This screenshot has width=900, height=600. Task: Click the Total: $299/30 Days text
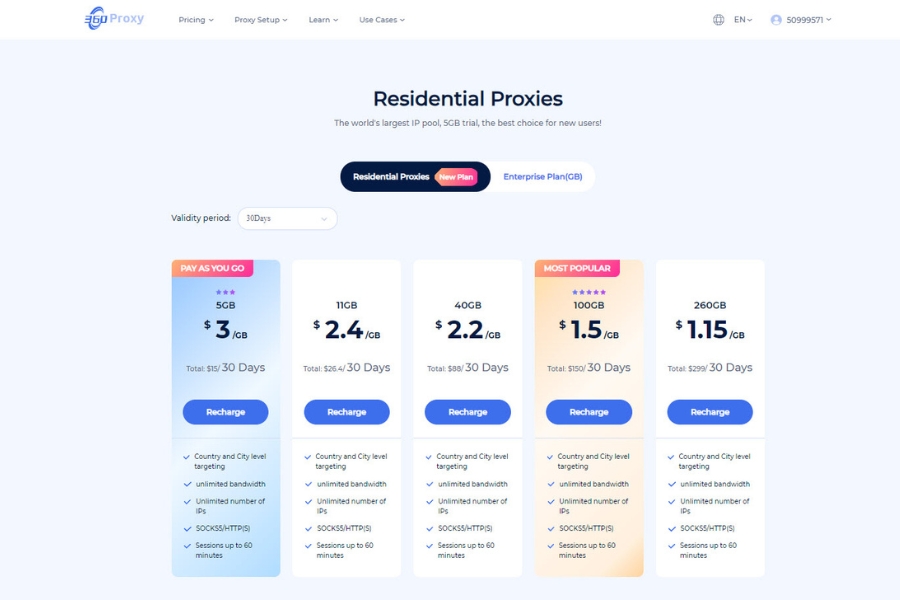coord(710,367)
